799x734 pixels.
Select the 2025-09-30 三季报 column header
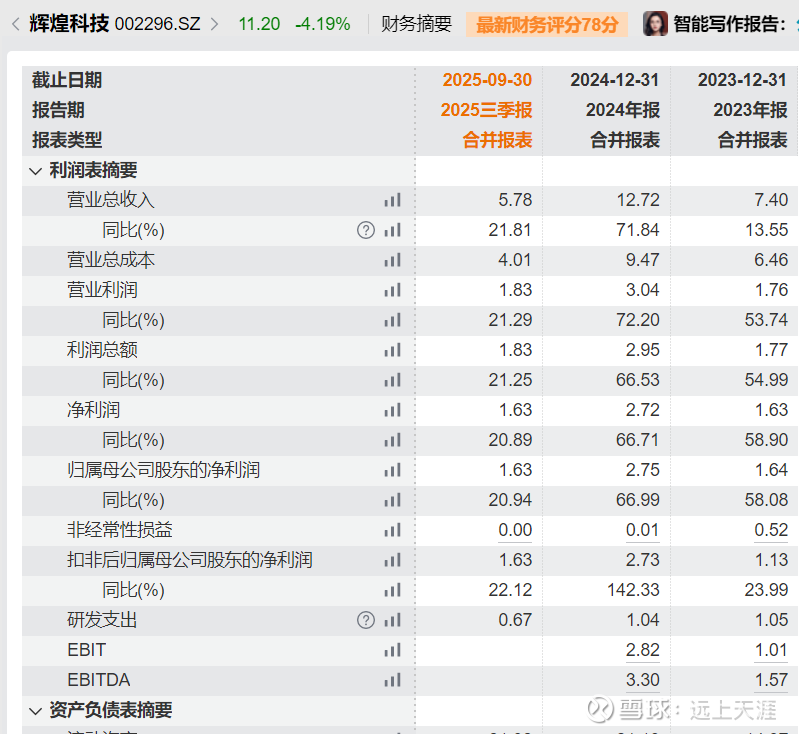(x=487, y=110)
